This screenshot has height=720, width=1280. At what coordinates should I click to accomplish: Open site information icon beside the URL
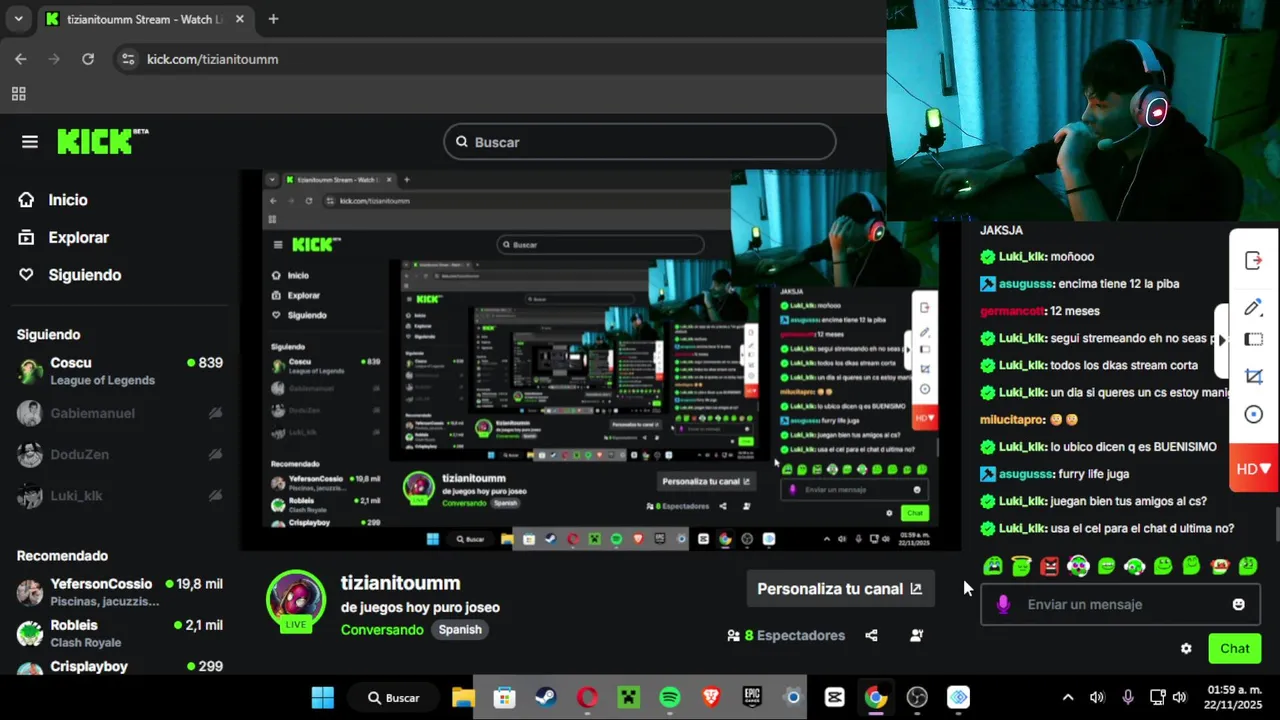(127, 59)
